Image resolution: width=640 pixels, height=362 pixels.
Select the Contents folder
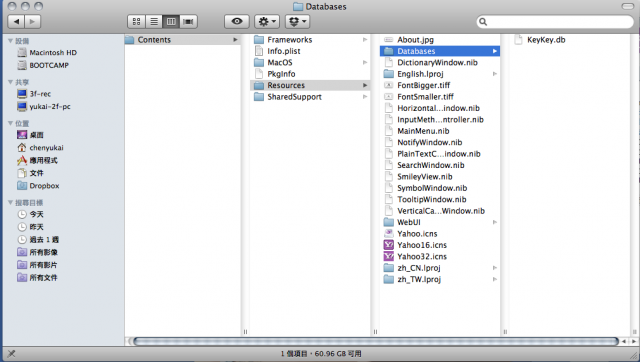pyautogui.click(x=182, y=40)
